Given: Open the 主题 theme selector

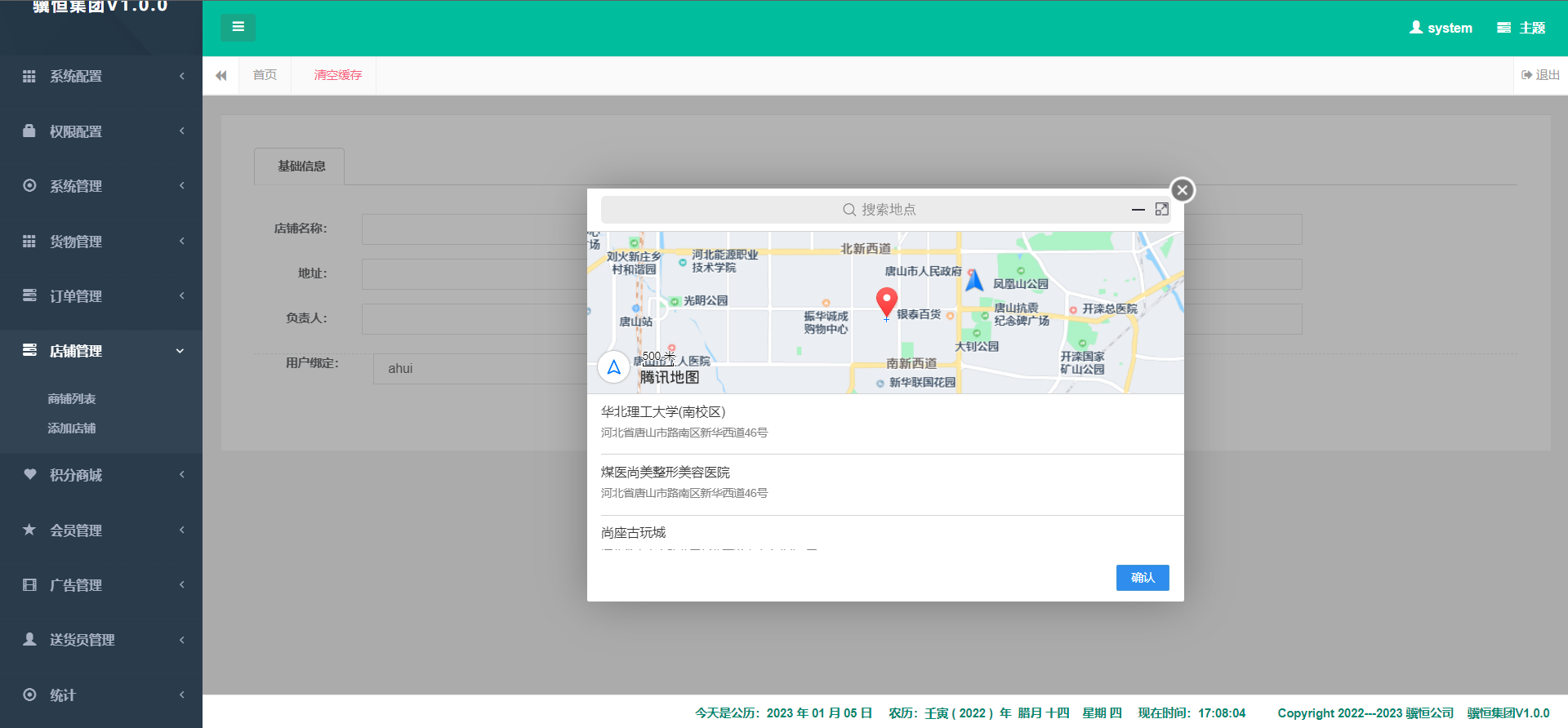Looking at the screenshot, I should point(1521,28).
